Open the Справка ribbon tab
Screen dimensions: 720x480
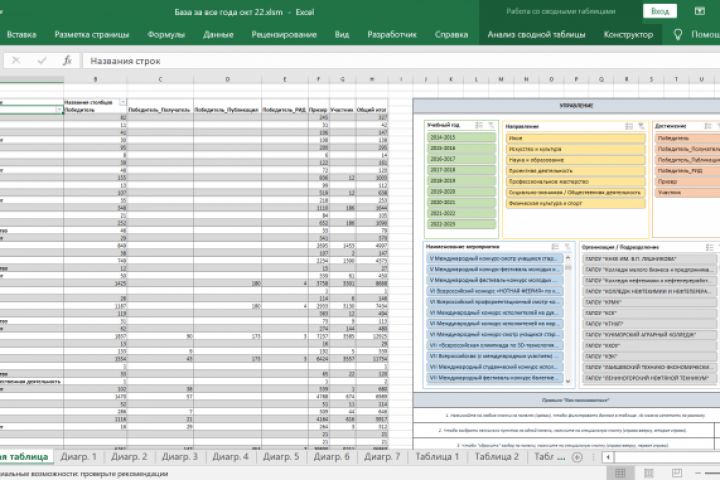click(x=451, y=34)
